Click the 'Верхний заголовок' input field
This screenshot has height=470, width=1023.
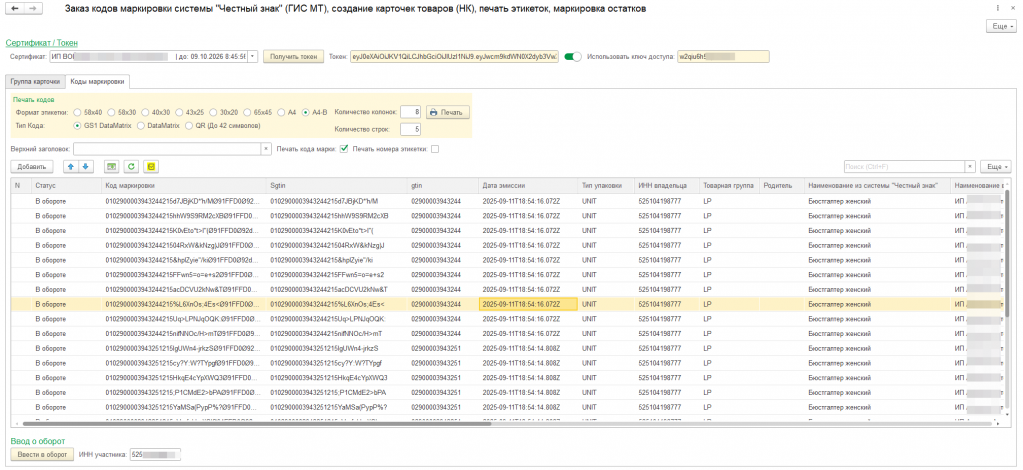pos(165,149)
